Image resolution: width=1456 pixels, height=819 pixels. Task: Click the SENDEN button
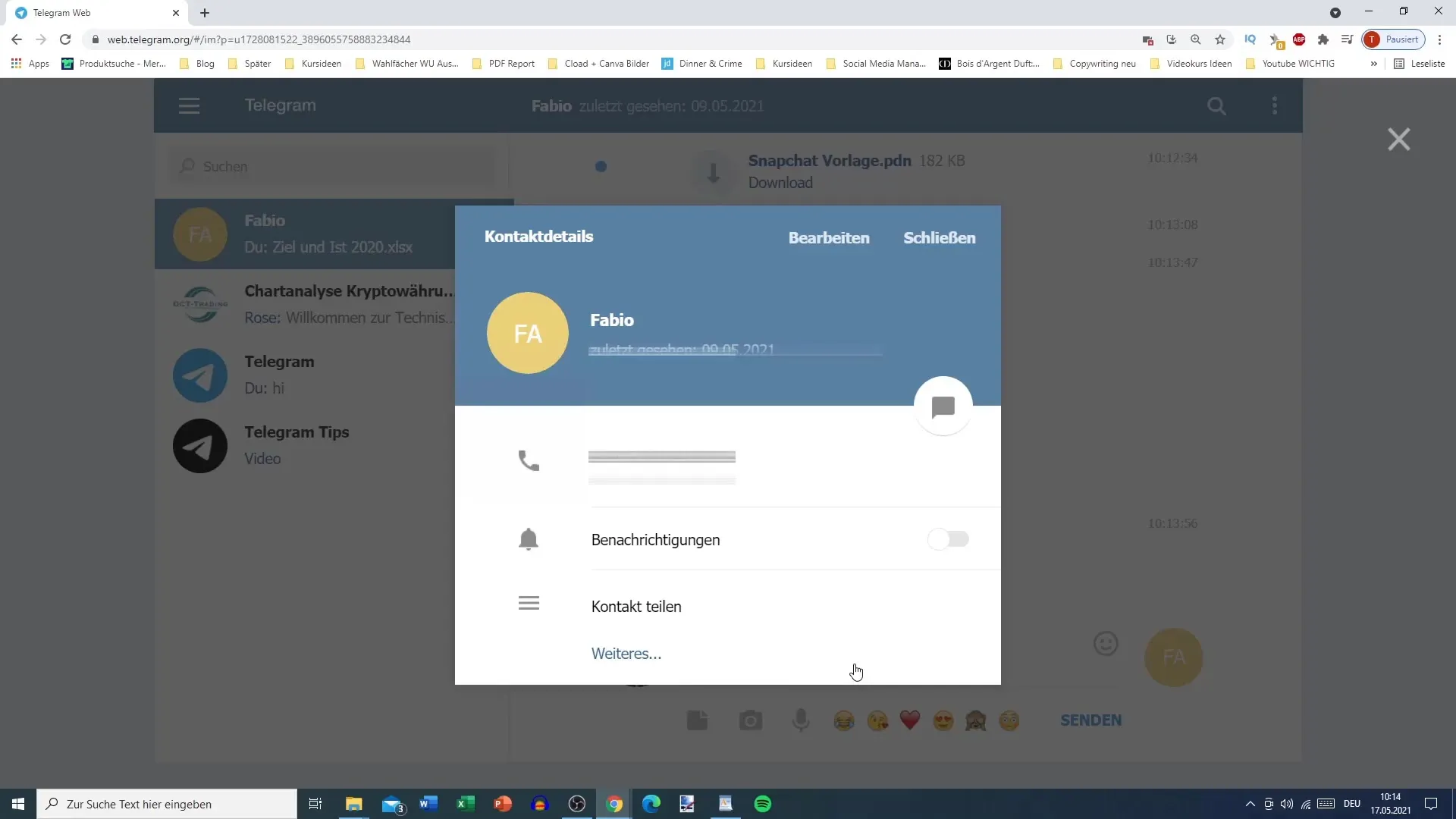point(1090,720)
